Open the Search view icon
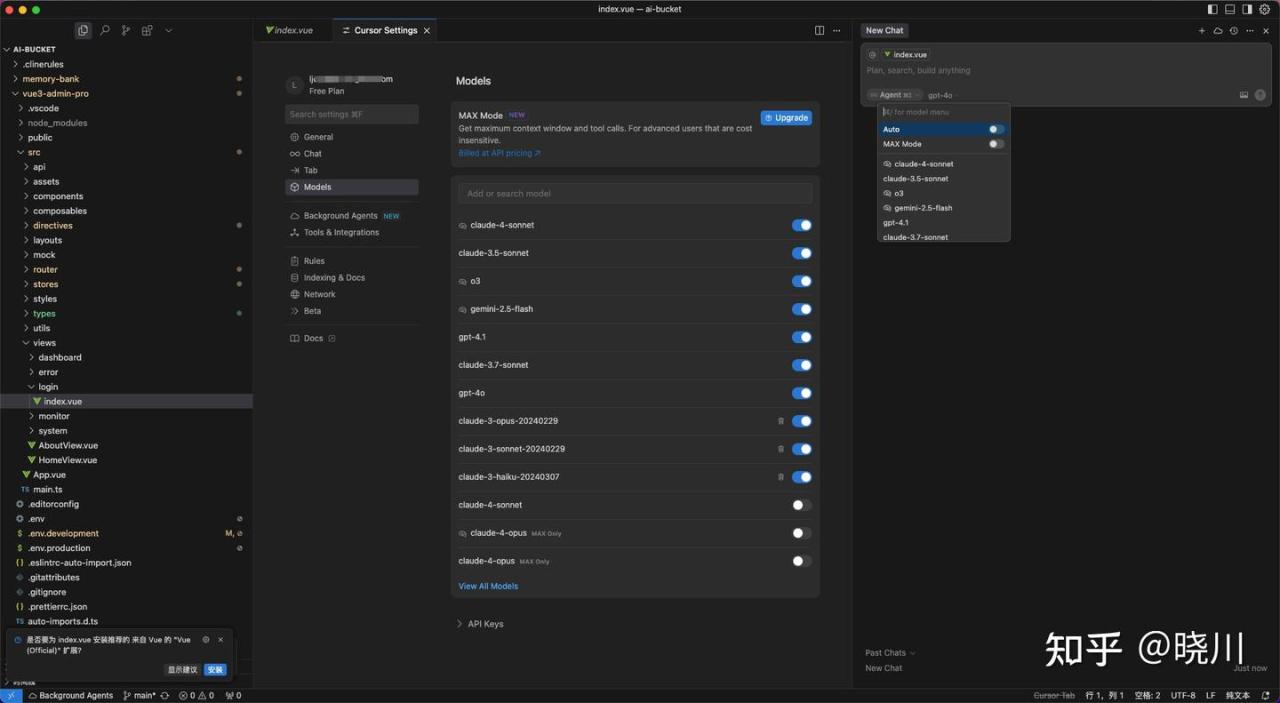The image size is (1280, 703). [x=105, y=31]
